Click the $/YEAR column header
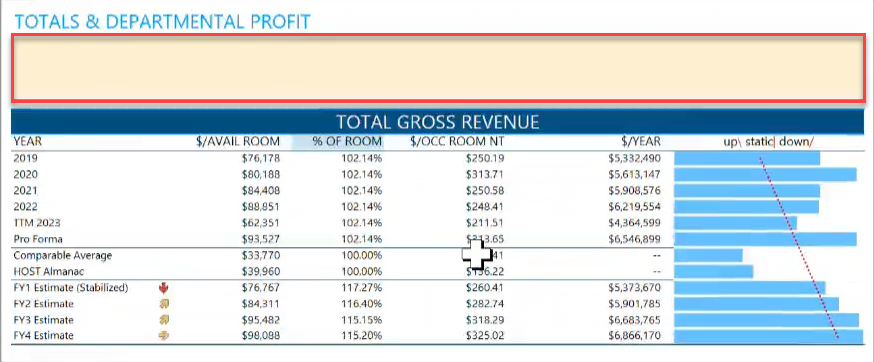This screenshot has width=874, height=362. 642,142
